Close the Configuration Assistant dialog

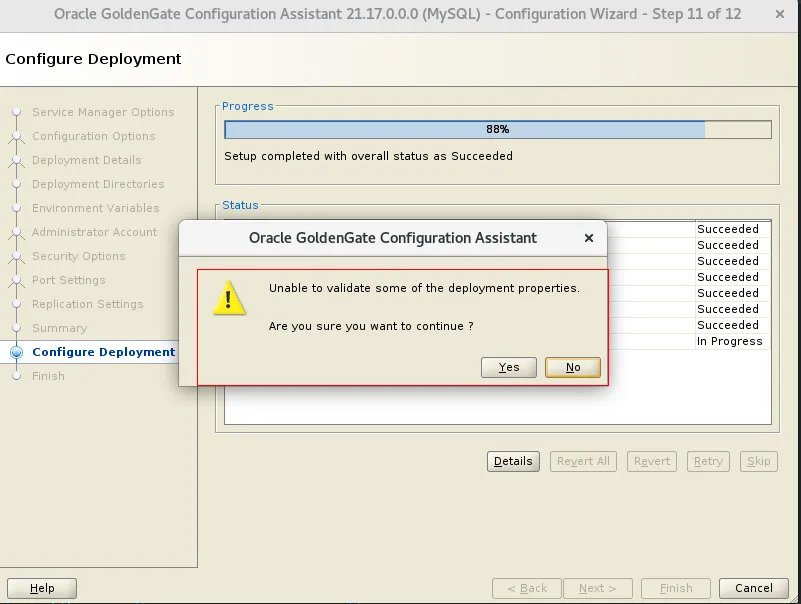pos(589,238)
